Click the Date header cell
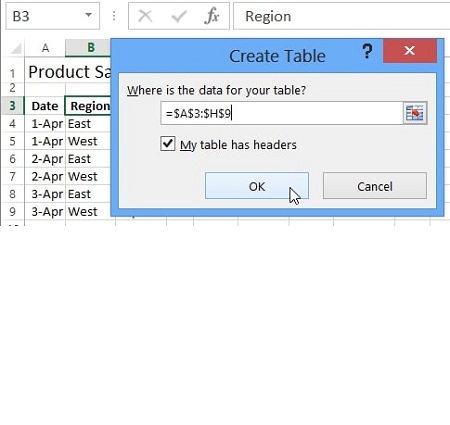Screen dimensions: 450x425 point(45,106)
